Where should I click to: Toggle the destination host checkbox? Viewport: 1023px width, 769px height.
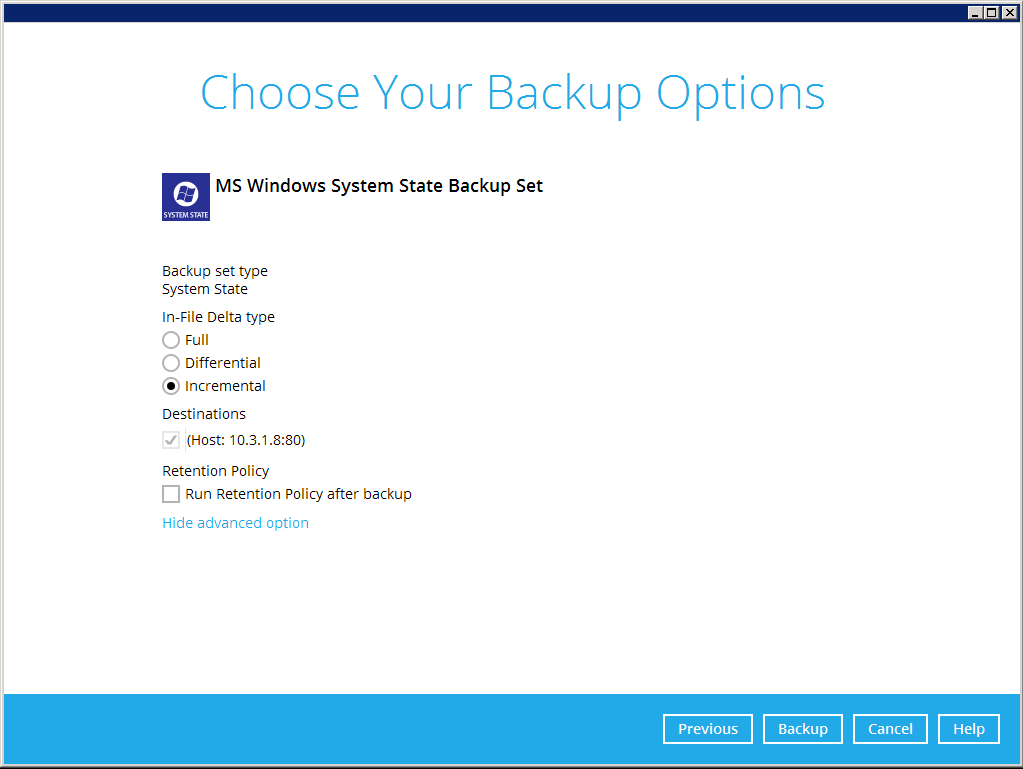171,440
